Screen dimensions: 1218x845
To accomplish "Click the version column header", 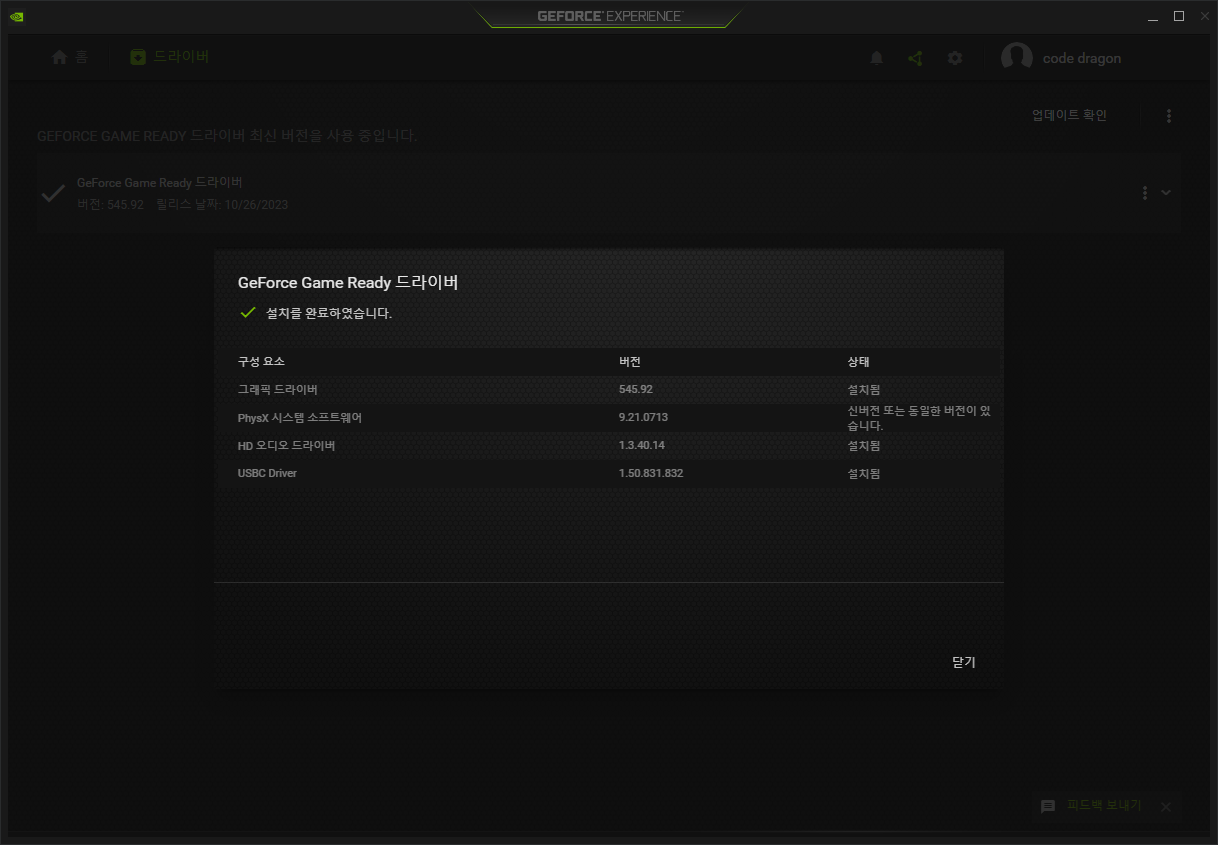I will click(630, 361).
